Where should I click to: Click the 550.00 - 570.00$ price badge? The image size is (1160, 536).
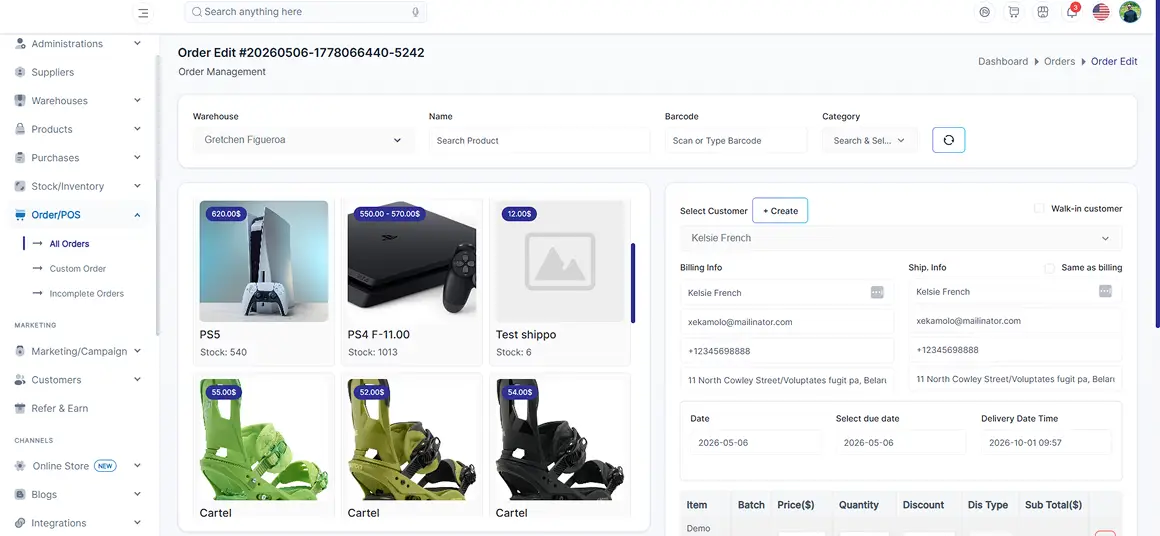click(389, 214)
